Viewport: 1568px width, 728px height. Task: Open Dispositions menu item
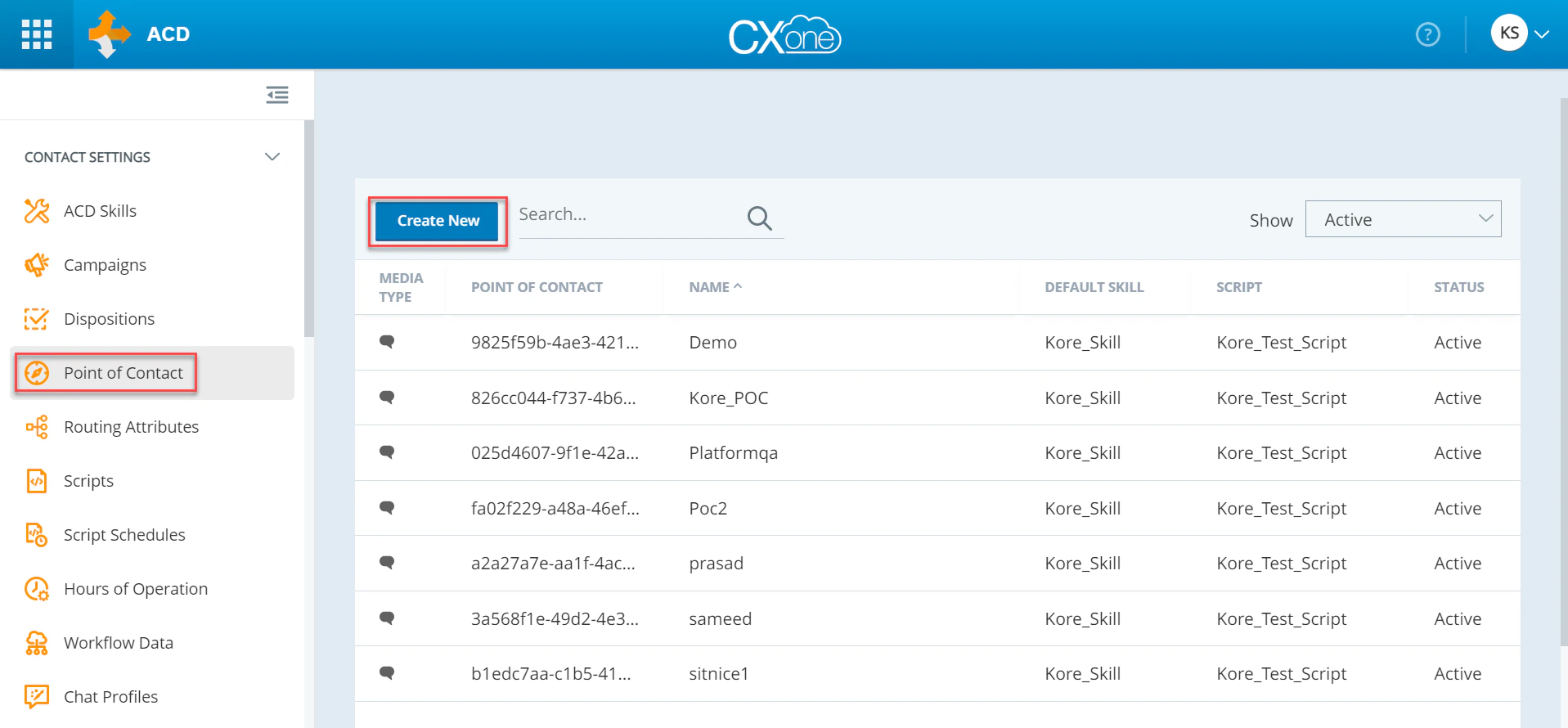[152, 319]
